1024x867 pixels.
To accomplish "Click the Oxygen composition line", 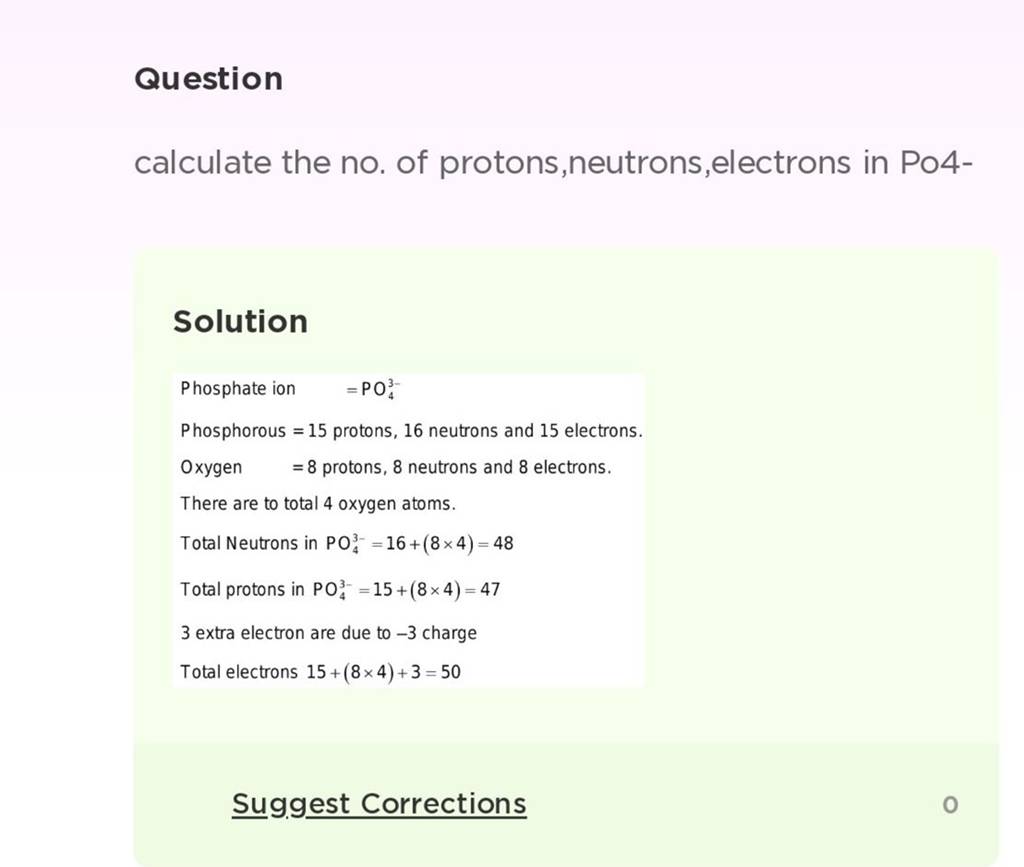I will pyautogui.click(x=395, y=467).
